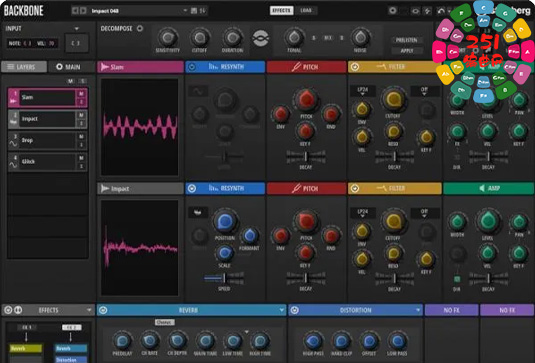
Task: Select the FX 1 bus tab
Action: [27, 327]
